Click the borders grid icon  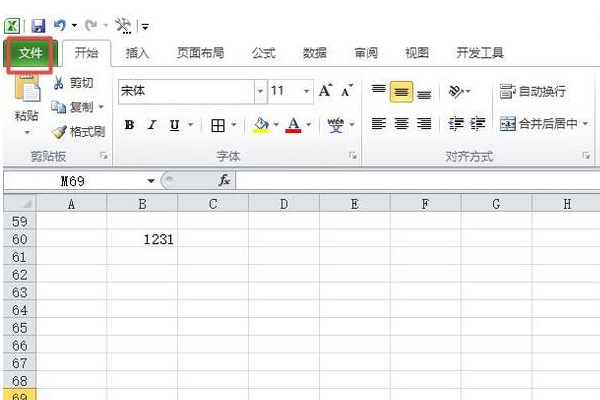click(x=218, y=125)
